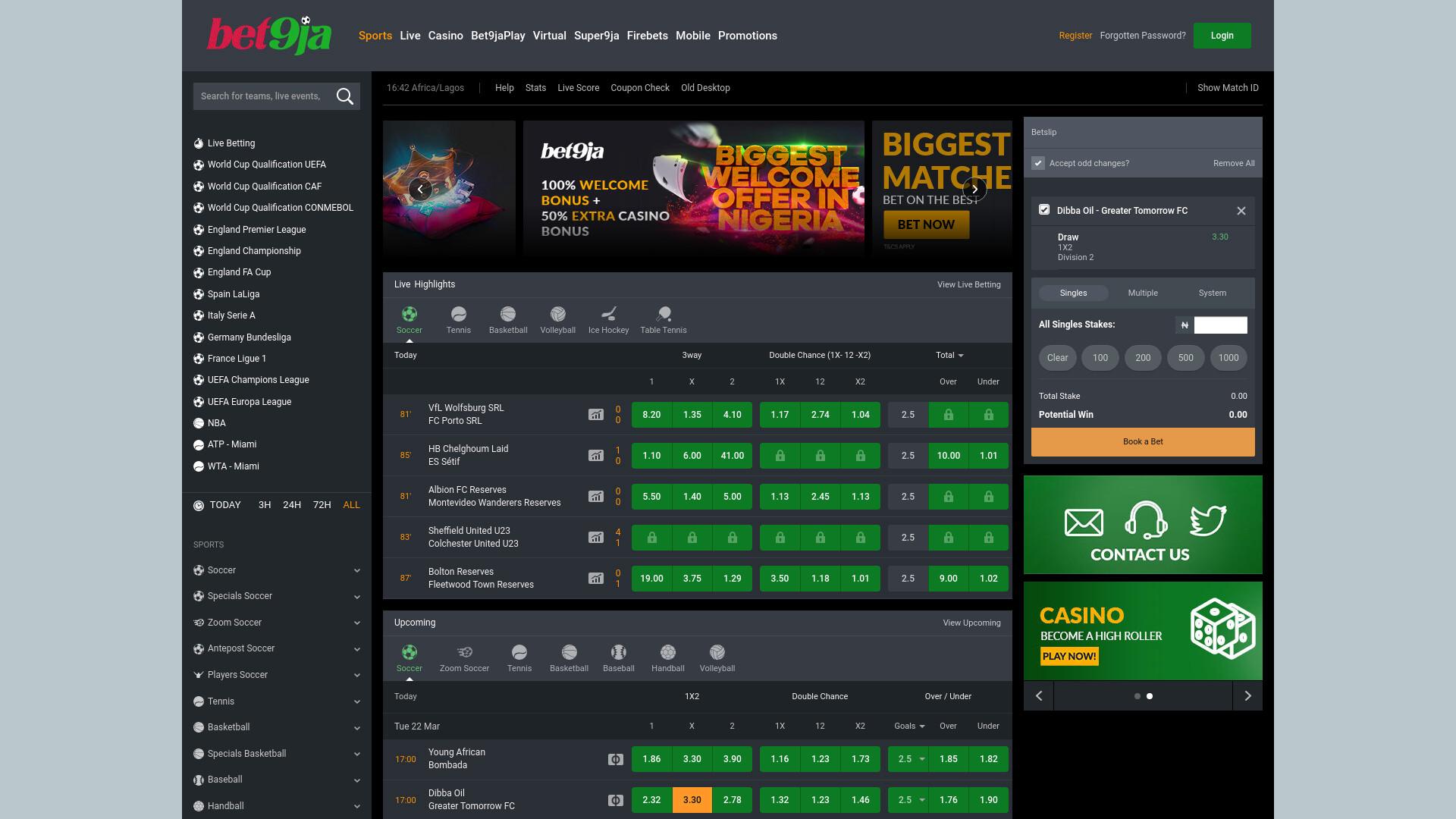Filter events to next 3H
This screenshot has height=819, width=1456.
coord(265,505)
